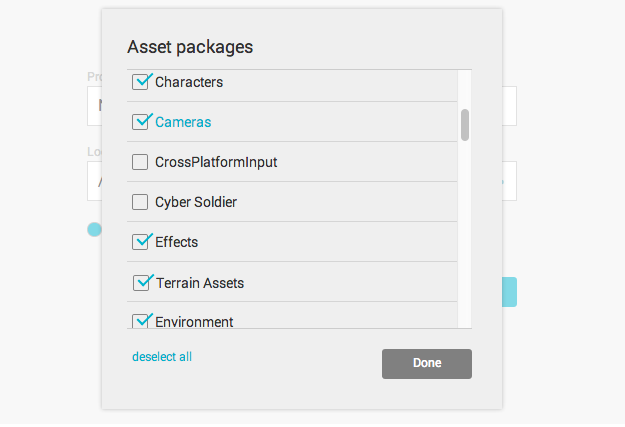Click the asset list scrollbar thumb
The image size is (625, 427).
(465, 125)
